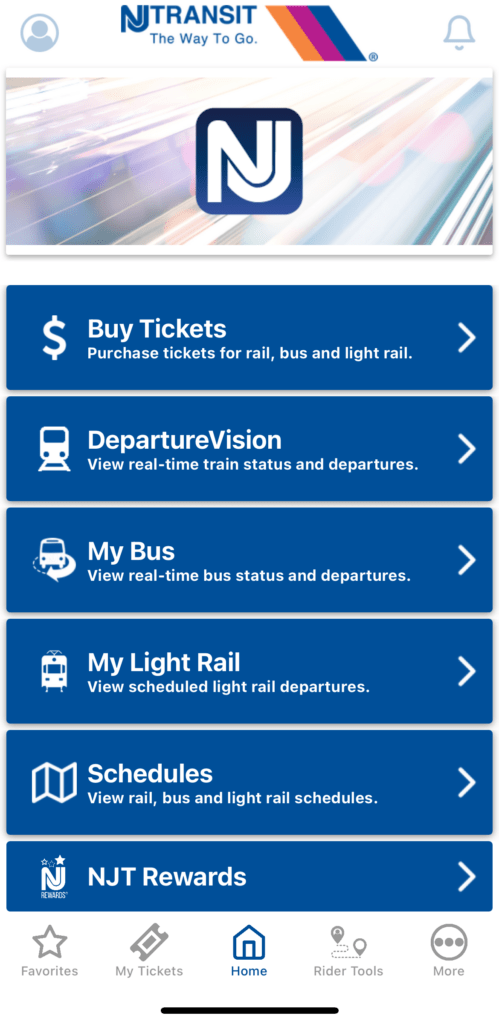Screen dimensions: 499x1024
Task: Expand My Light Rail chevron arrow
Action: (466, 671)
